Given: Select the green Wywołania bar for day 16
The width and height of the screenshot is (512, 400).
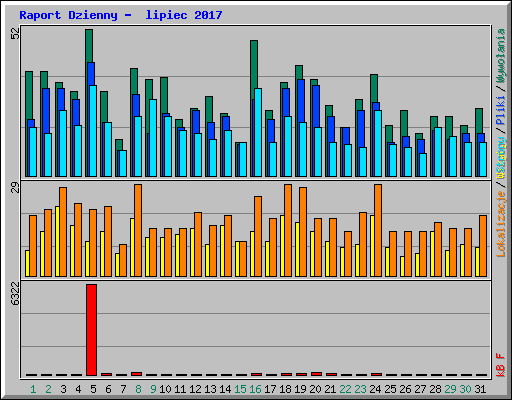Looking at the screenshot, I should tap(254, 69).
